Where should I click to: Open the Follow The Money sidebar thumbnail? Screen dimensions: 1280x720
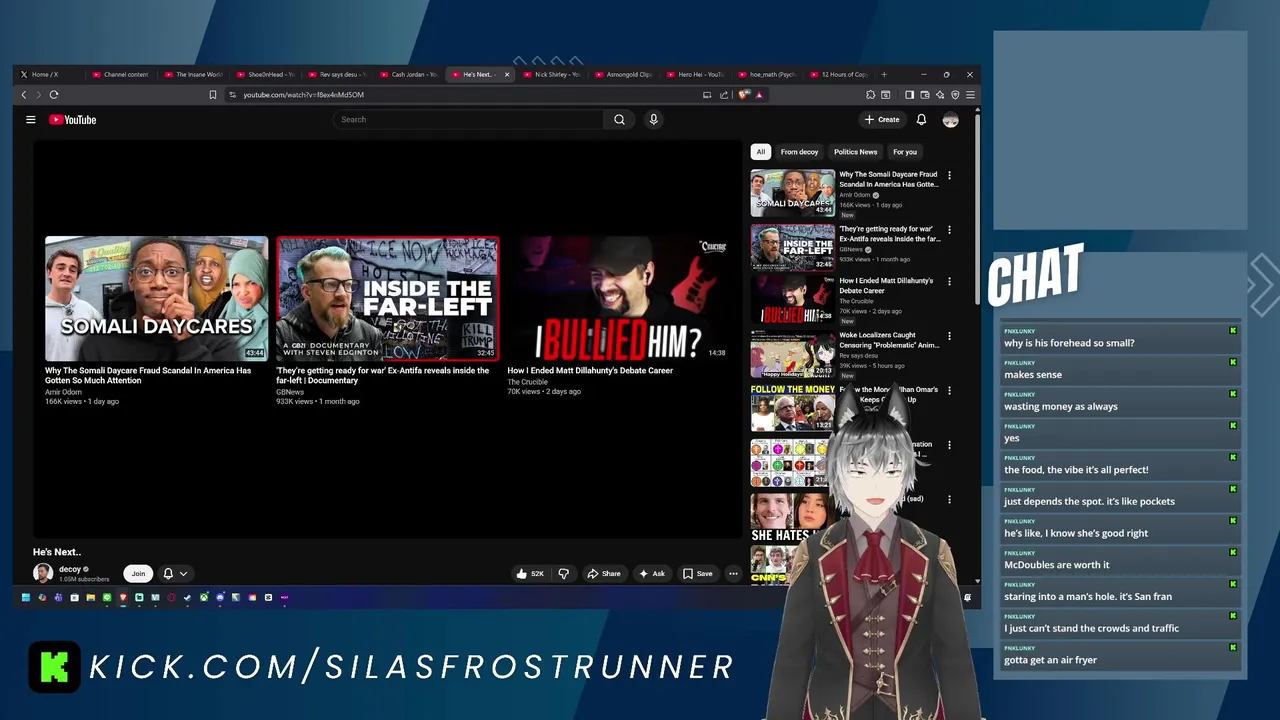pos(793,408)
